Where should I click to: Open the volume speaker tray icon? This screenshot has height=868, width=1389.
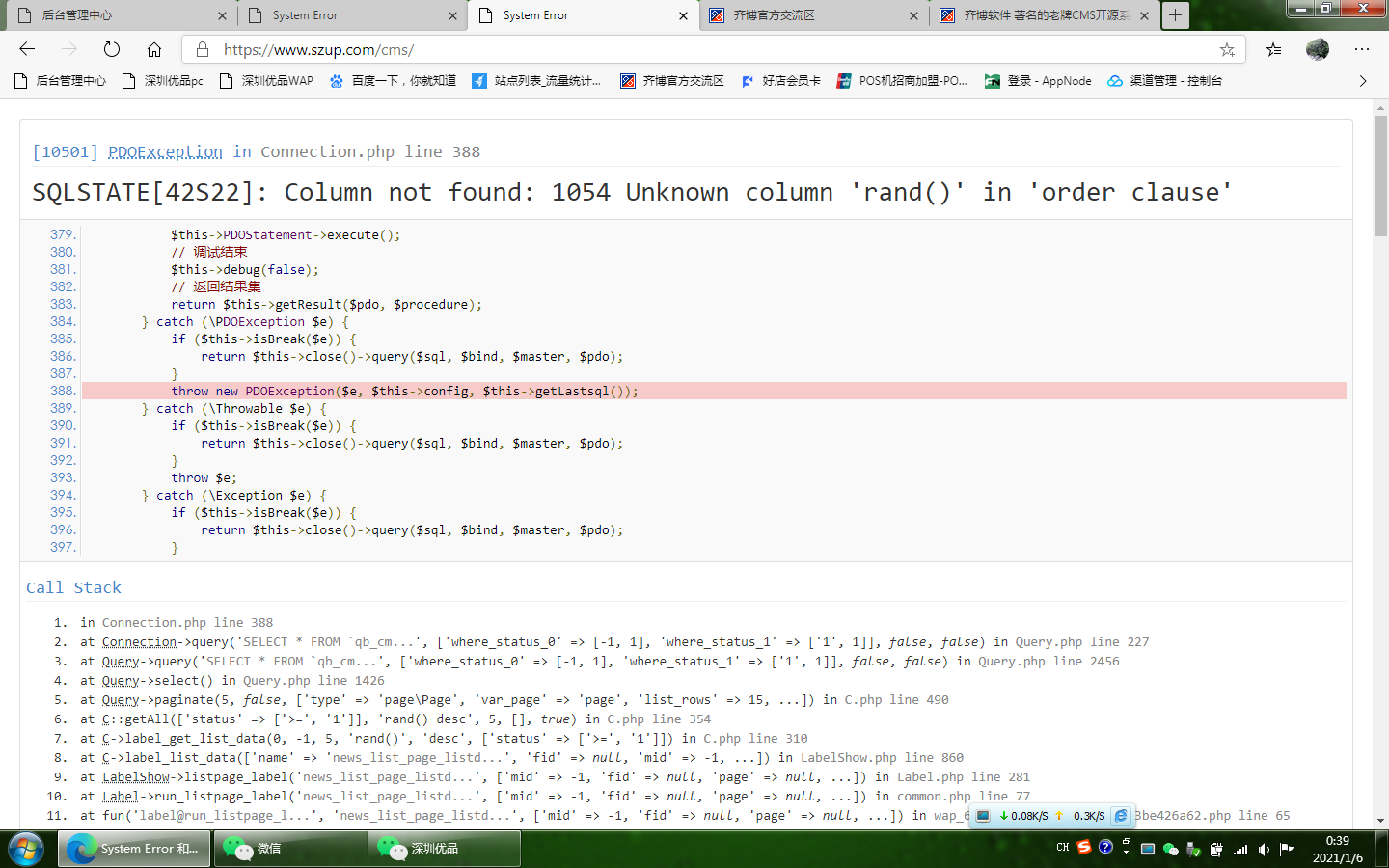(x=1264, y=850)
